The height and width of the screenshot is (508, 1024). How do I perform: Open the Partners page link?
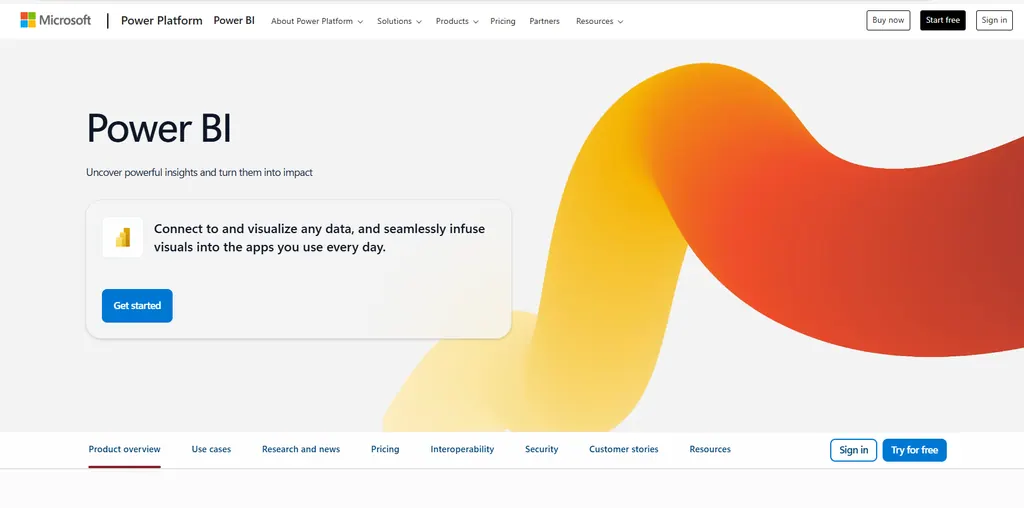click(x=545, y=21)
